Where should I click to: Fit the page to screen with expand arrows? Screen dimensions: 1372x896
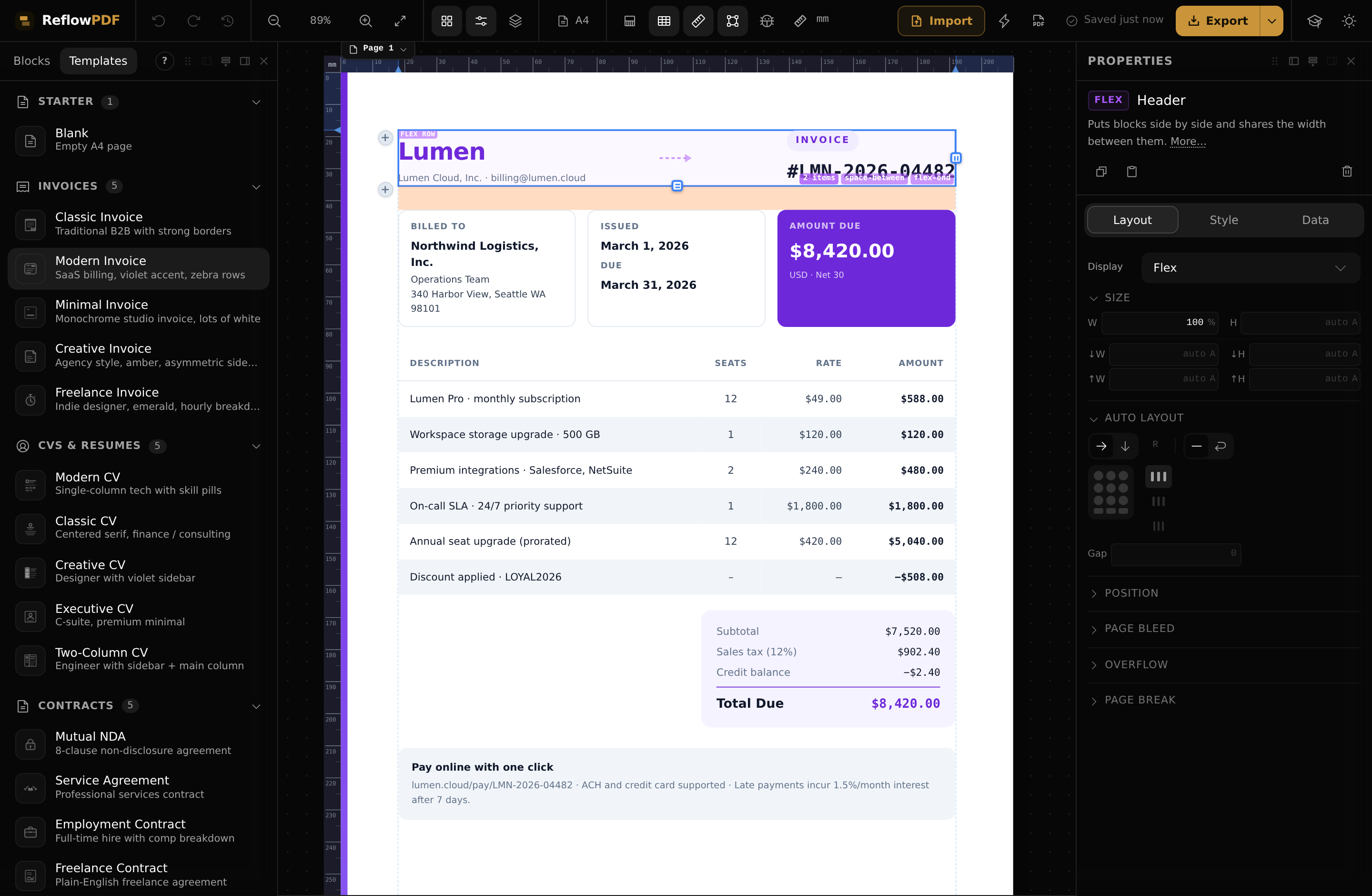(x=400, y=21)
